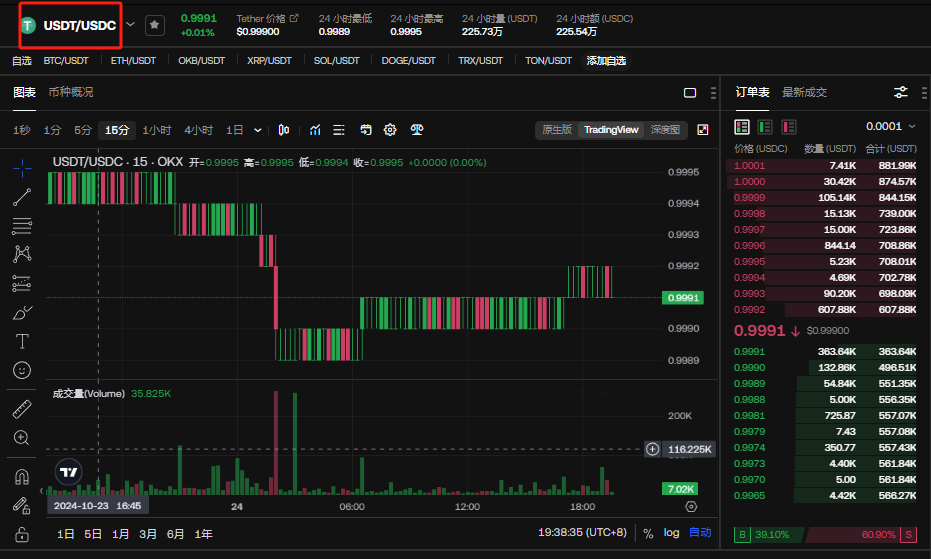The image size is (931, 559).
Task: Switch to the 最新成交 tab
Action: click(x=805, y=92)
